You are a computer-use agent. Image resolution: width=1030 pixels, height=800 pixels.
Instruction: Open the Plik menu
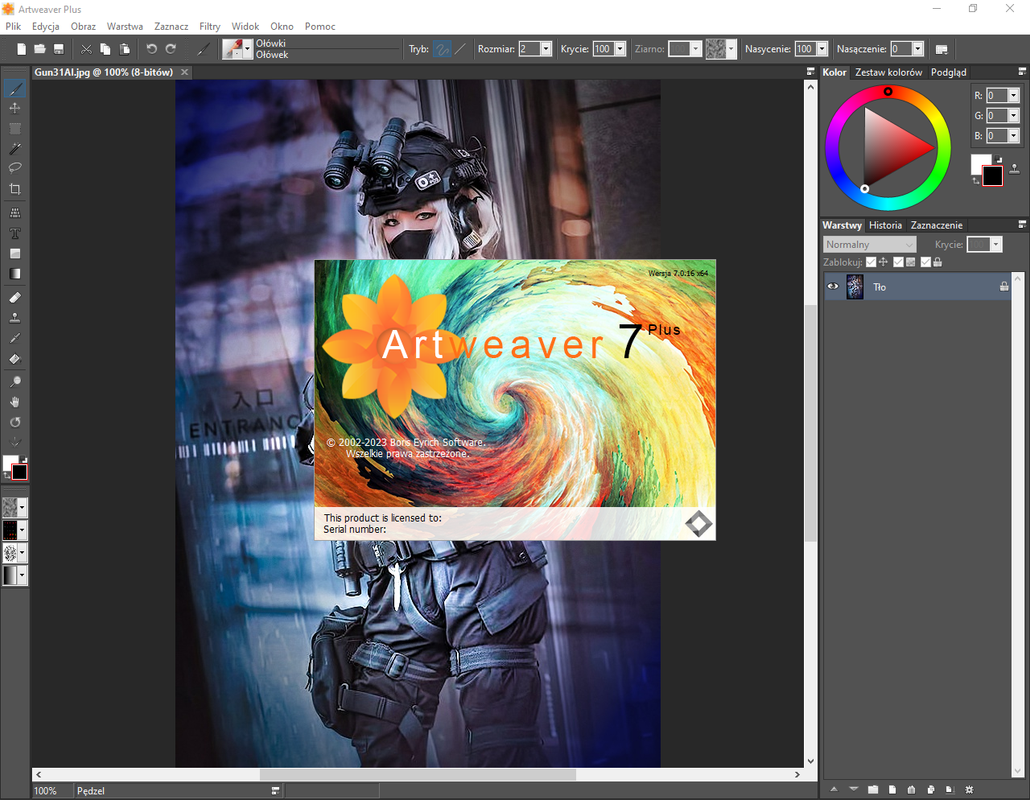click(x=13, y=26)
